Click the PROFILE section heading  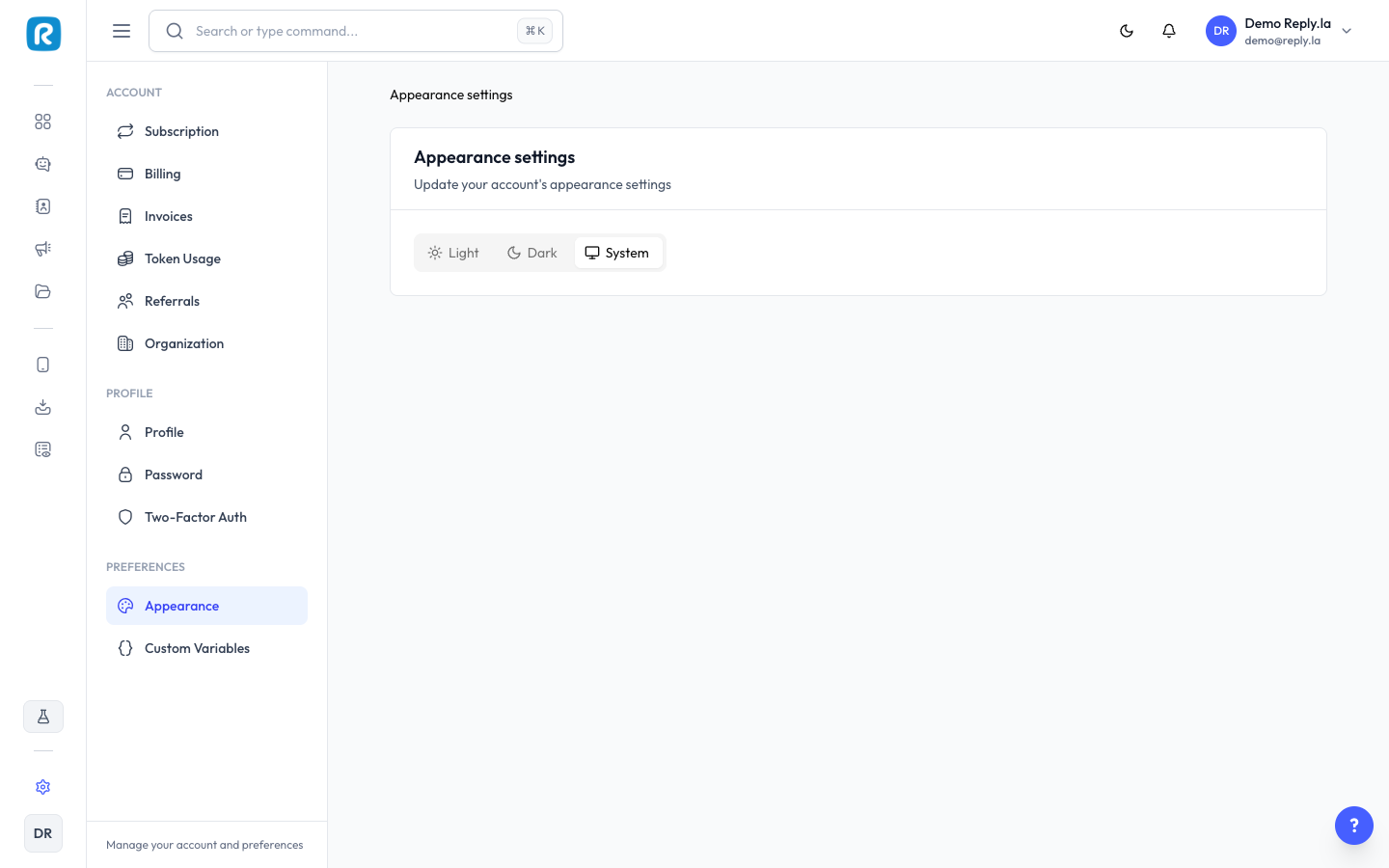[x=129, y=393]
